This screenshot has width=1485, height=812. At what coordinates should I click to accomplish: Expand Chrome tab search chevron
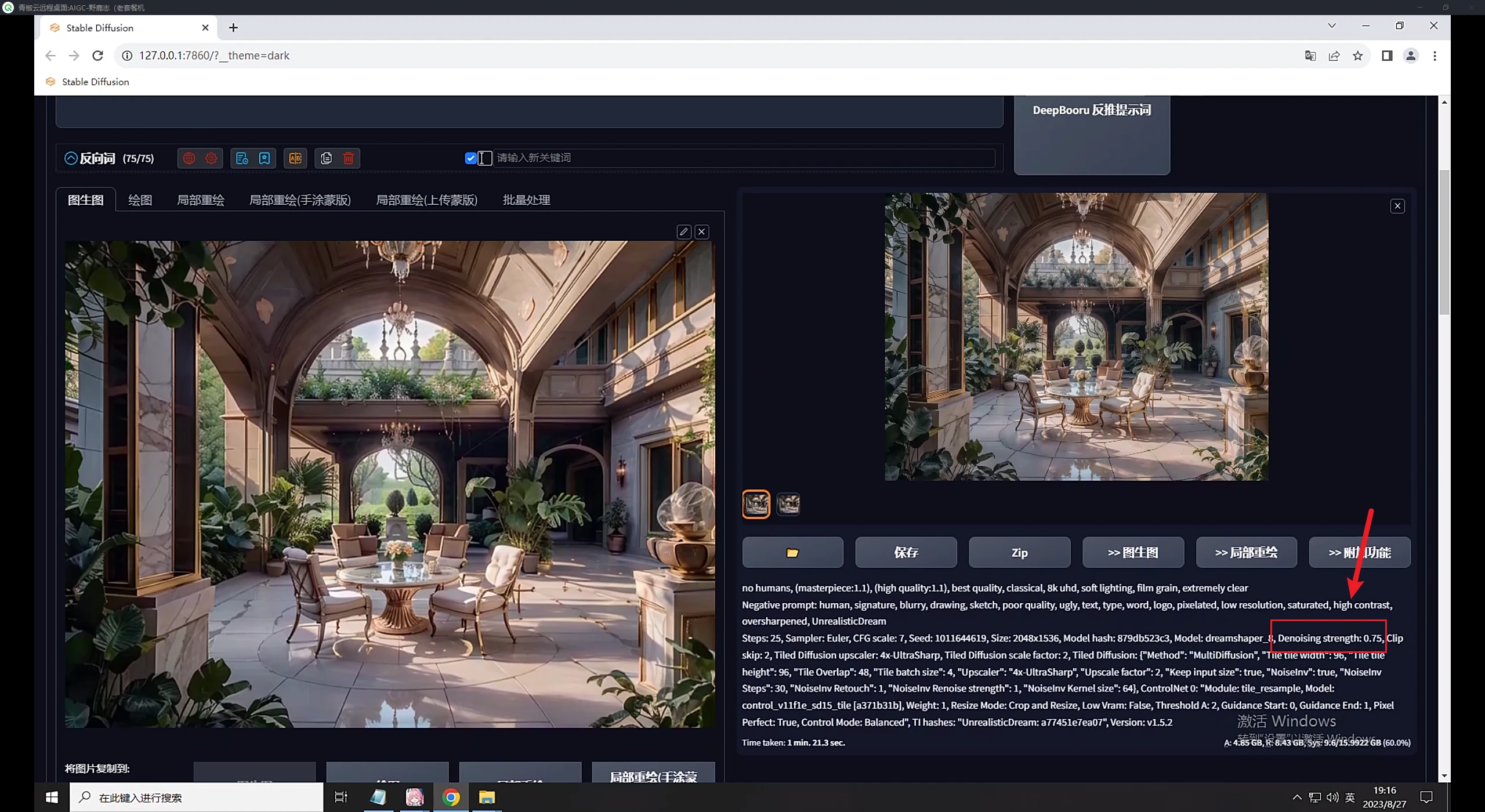click(x=1332, y=26)
